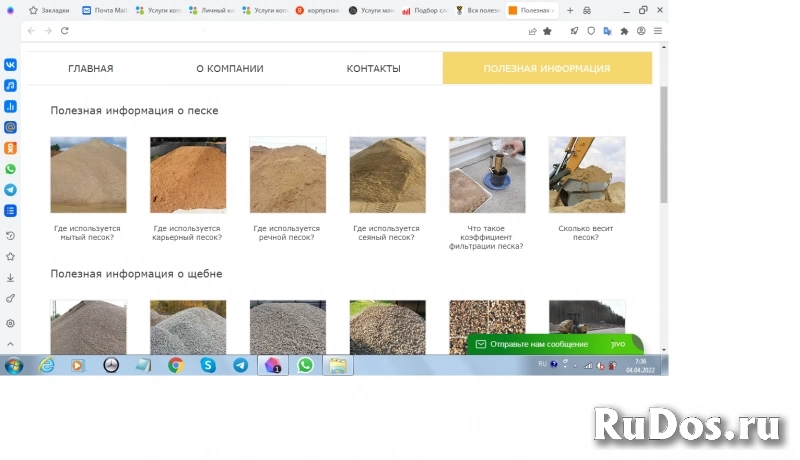800x460 pixels.
Task: Open new tab with plus button
Action: tap(570, 10)
